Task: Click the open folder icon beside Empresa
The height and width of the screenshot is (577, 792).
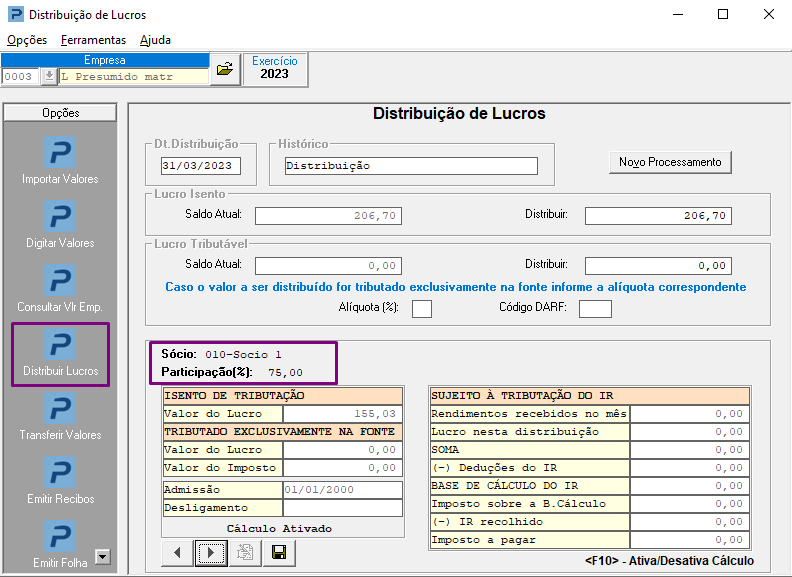Action: [224, 69]
